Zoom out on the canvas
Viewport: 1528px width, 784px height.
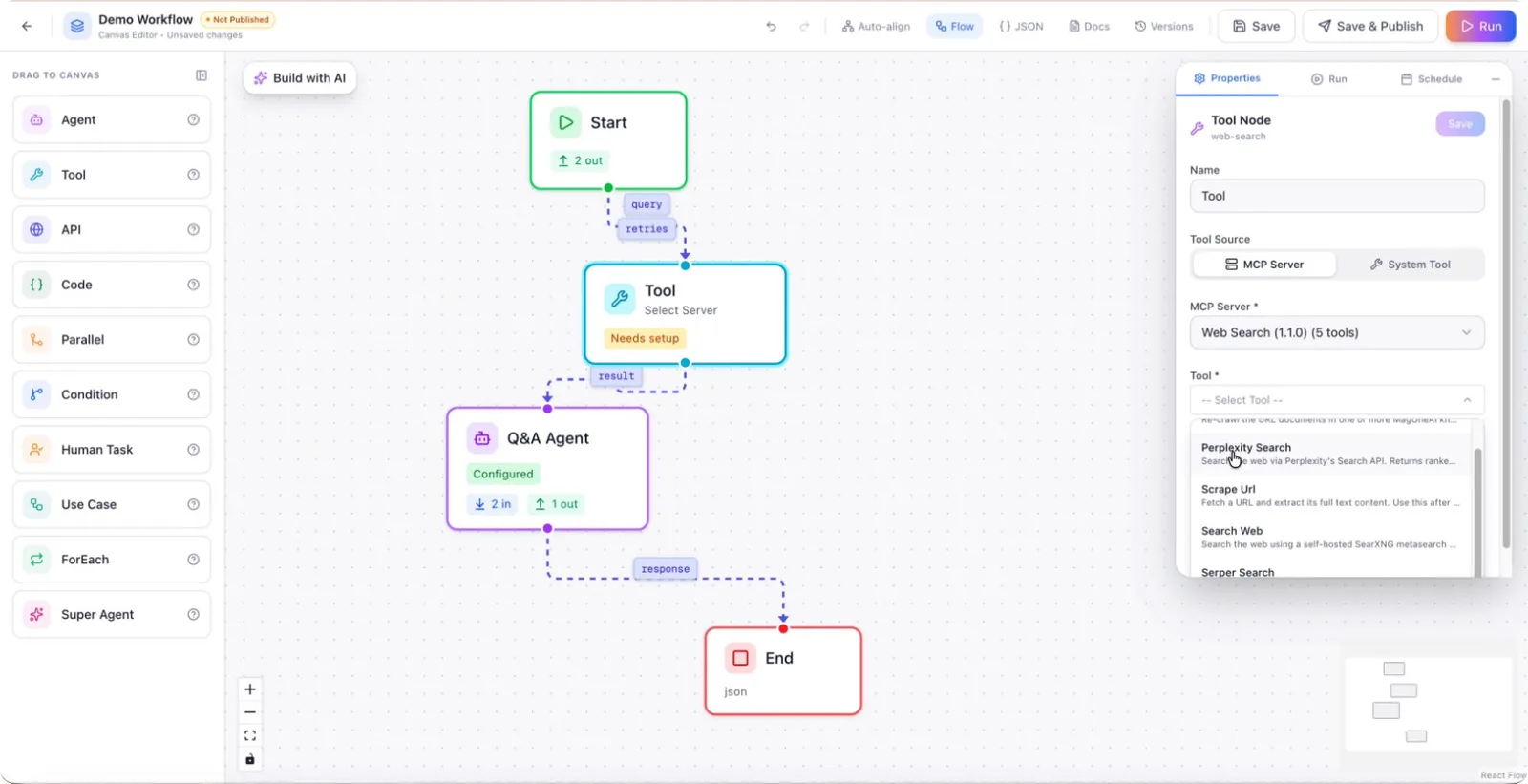tap(250, 712)
